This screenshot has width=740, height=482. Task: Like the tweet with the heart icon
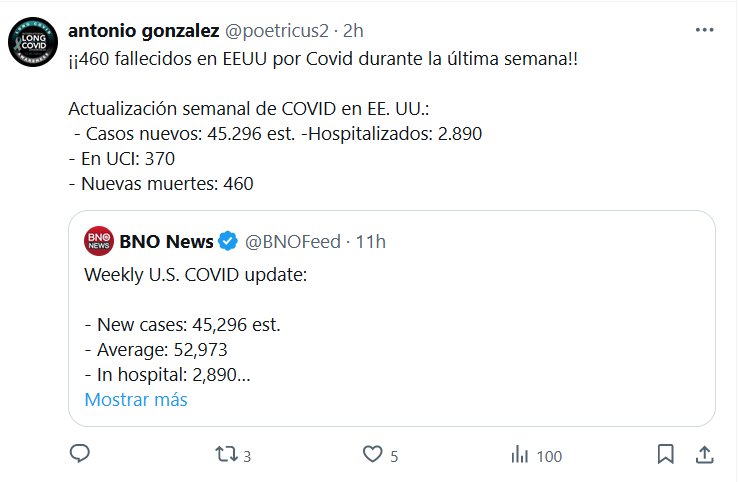point(372,455)
